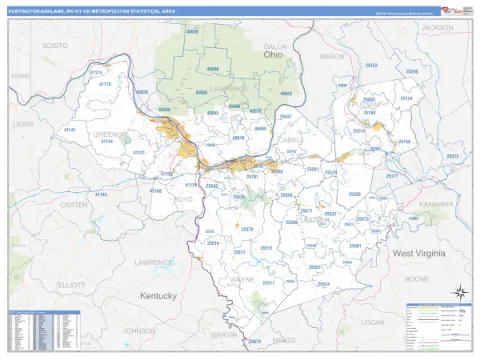Click ZIP code 41144
The height and width of the screenshot is (360, 480).
click(x=107, y=141)
